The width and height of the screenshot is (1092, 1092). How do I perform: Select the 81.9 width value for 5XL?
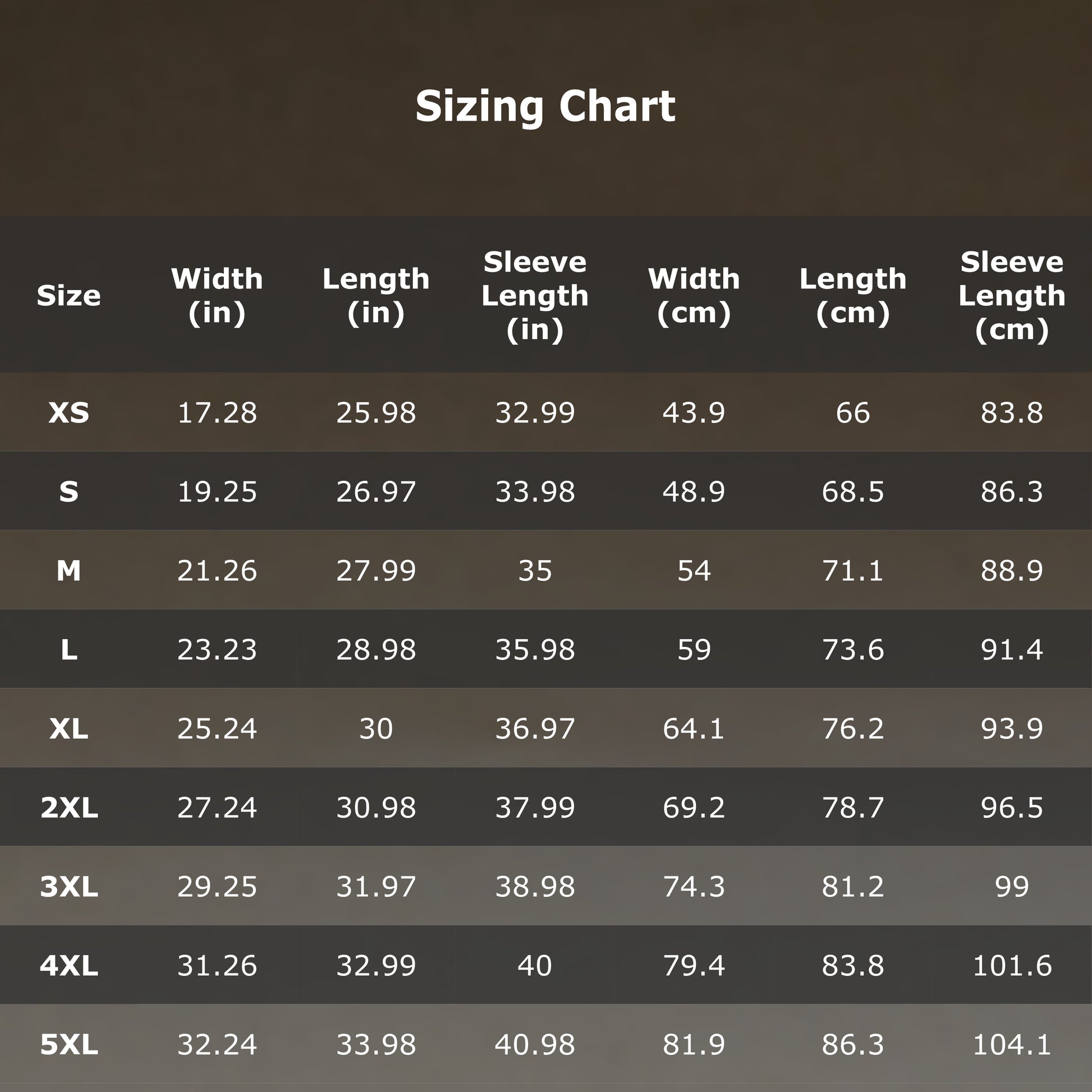click(x=694, y=1044)
